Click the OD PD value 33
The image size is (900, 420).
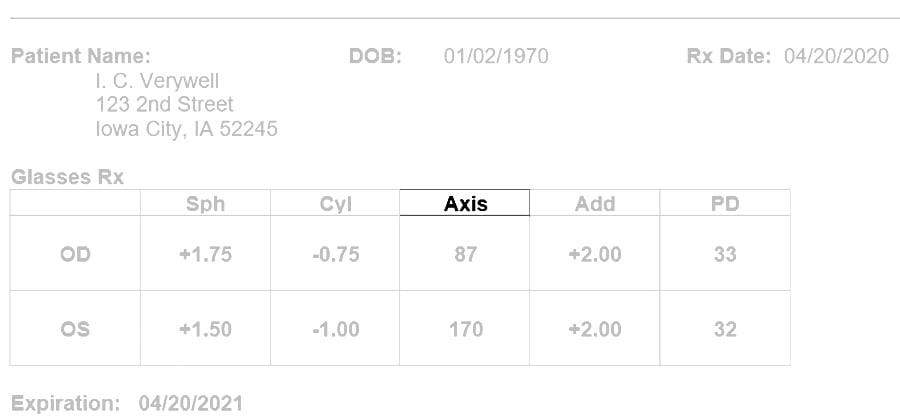(725, 254)
